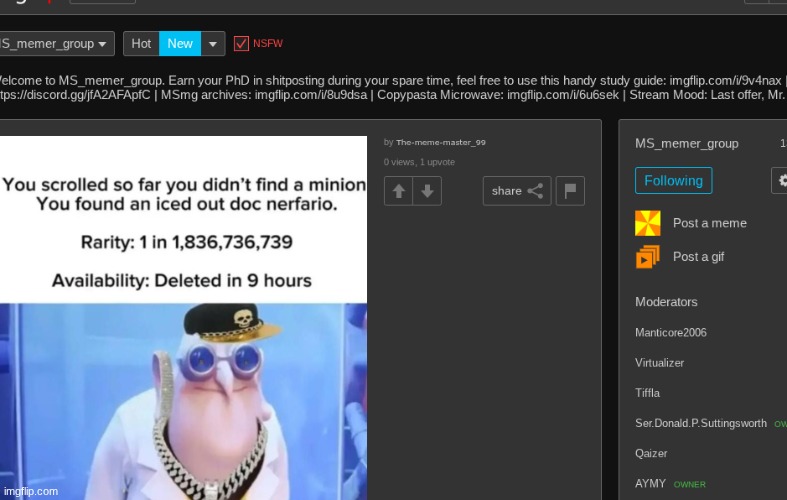The image size is (787, 500).
Task: Click the Post a gif icon
Action: 647,257
